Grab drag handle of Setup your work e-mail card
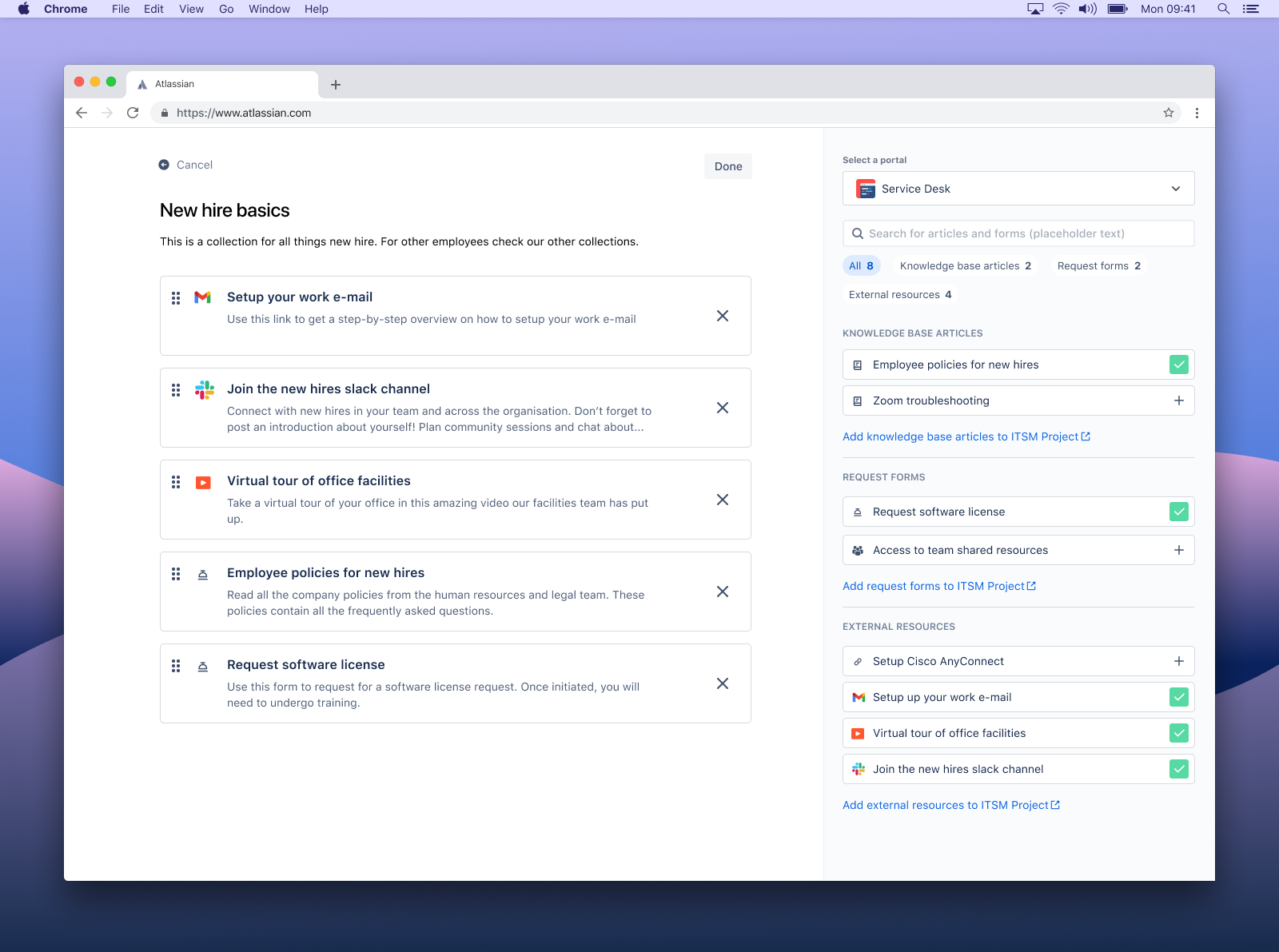This screenshot has height=952, width=1279. [x=176, y=298]
